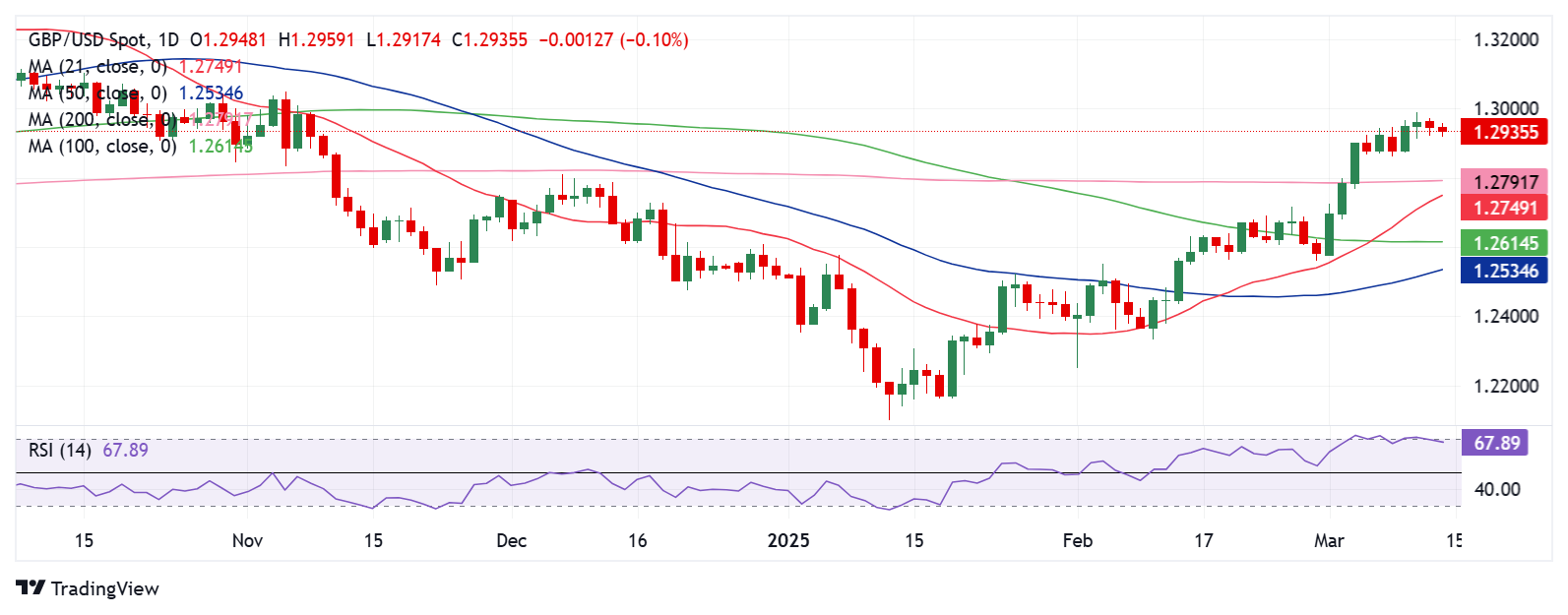Click the GBP/USD Spot symbol title

(x=90, y=40)
